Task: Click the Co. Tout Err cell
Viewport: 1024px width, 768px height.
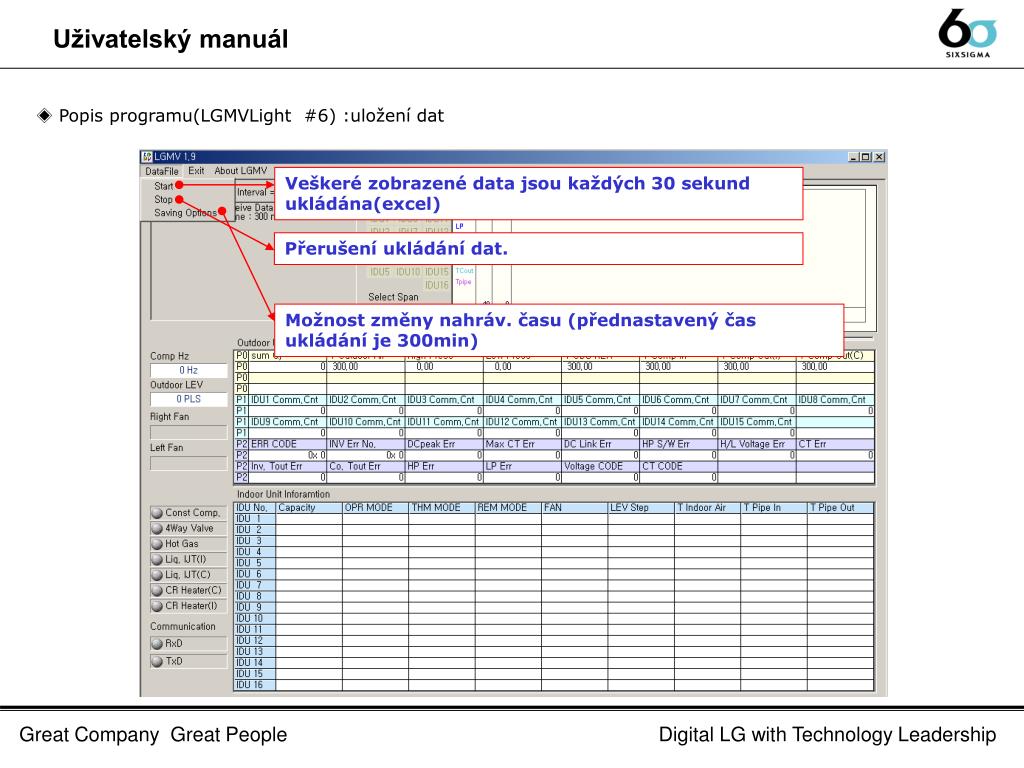Action: click(x=366, y=466)
